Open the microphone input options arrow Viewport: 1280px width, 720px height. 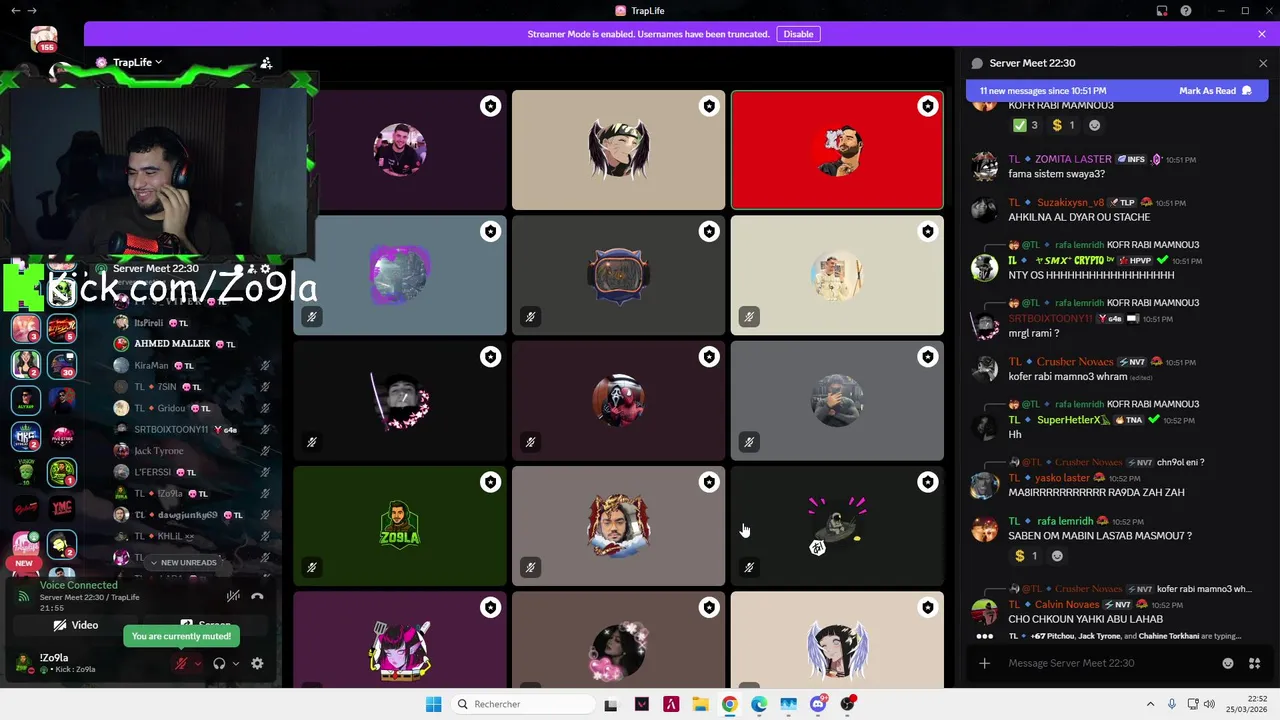(x=197, y=663)
